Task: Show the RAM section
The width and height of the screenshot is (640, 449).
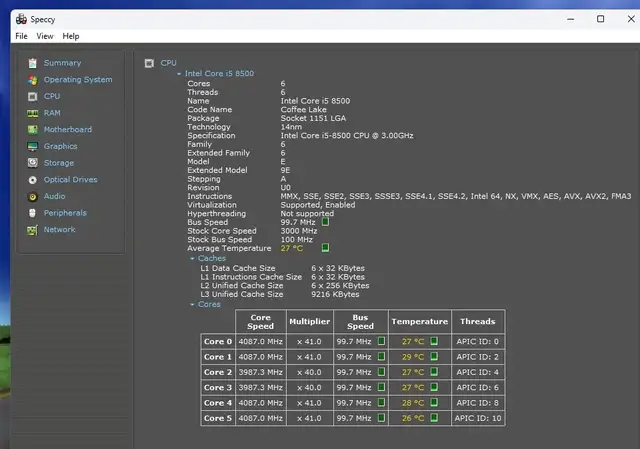Action: click(x=52, y=113)
